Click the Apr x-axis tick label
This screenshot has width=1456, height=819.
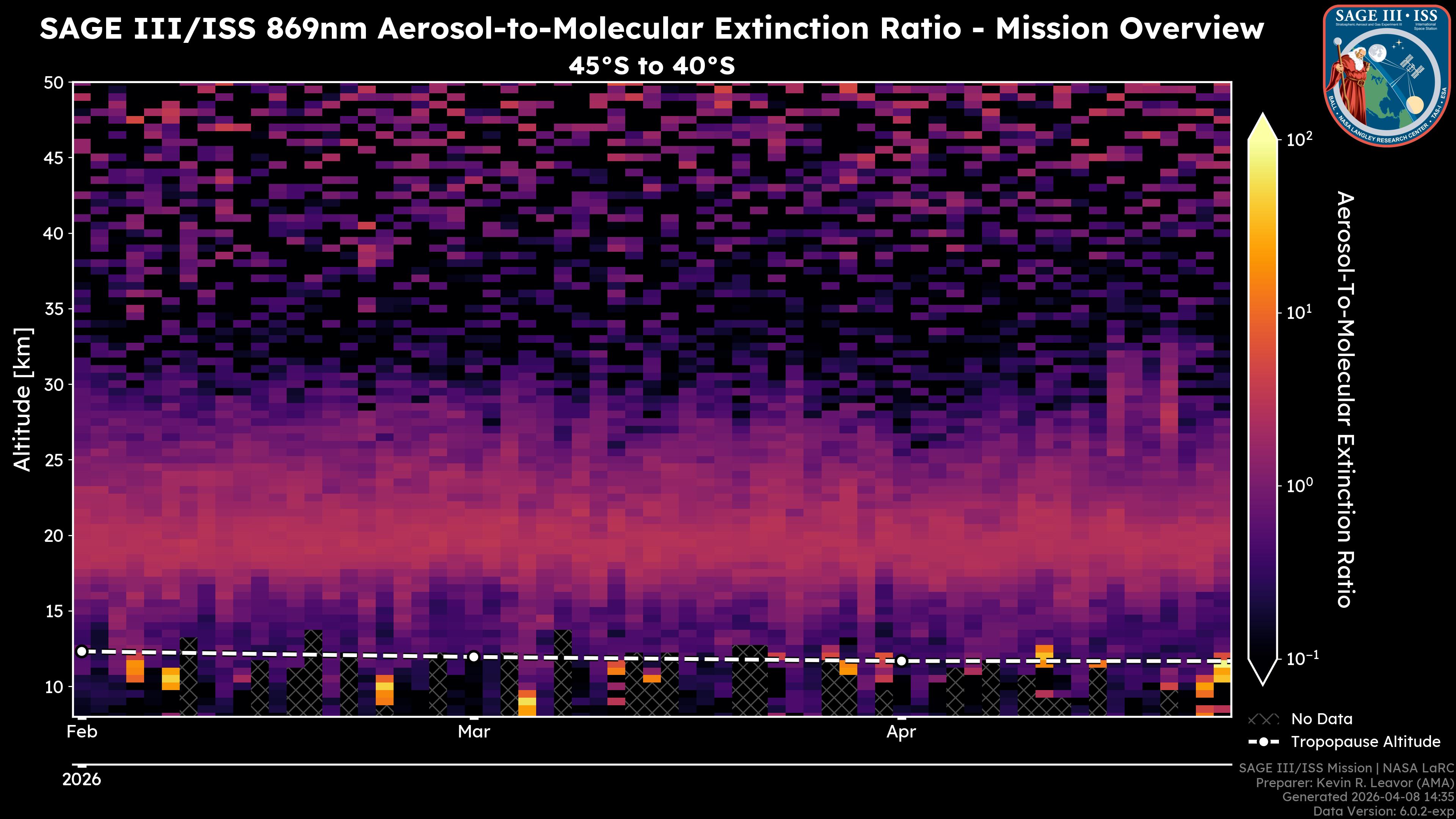point(901,732)
